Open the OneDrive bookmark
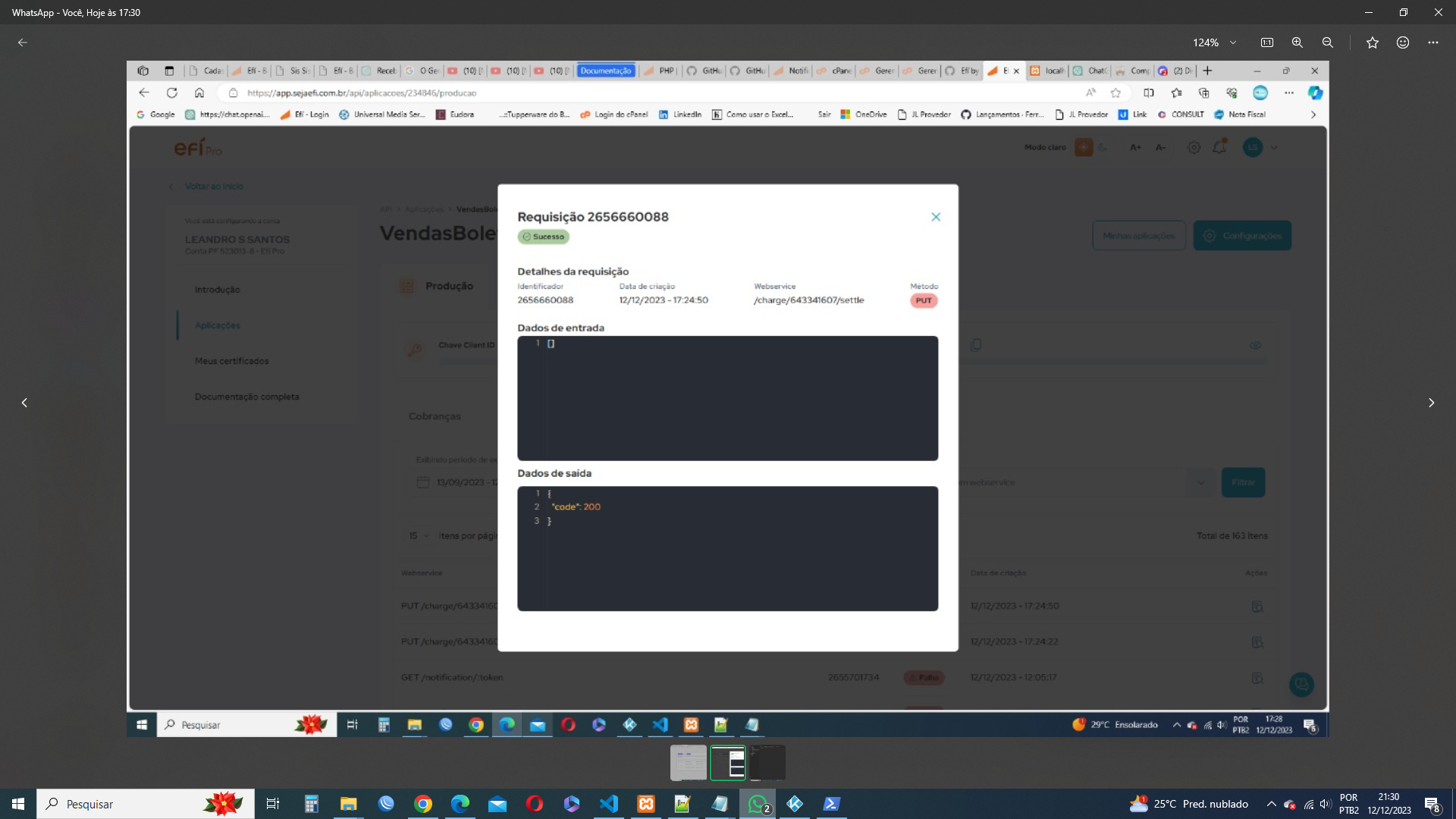The height and width of the screenshot is (819, 1456). (864, 115)
